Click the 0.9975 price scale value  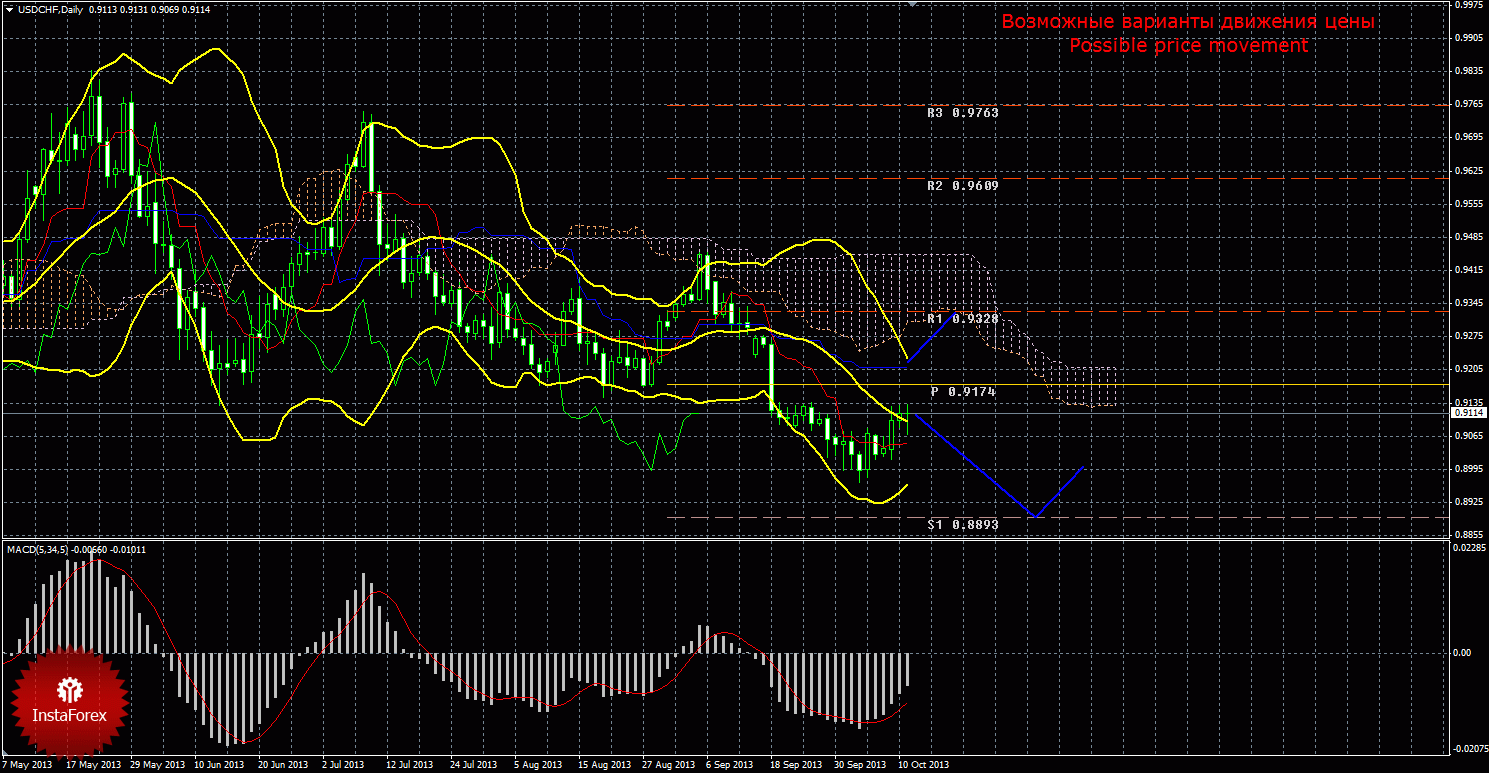[1467, 4]
